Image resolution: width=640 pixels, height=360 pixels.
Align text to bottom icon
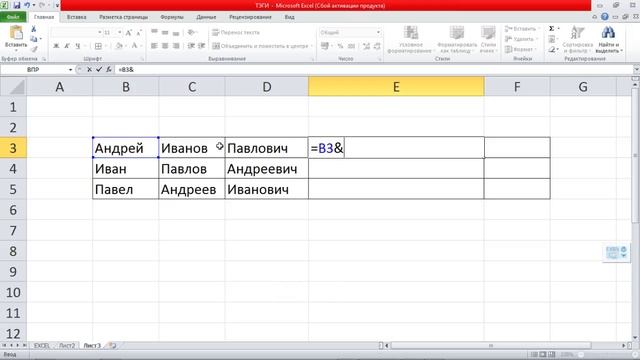click(176, 32)
